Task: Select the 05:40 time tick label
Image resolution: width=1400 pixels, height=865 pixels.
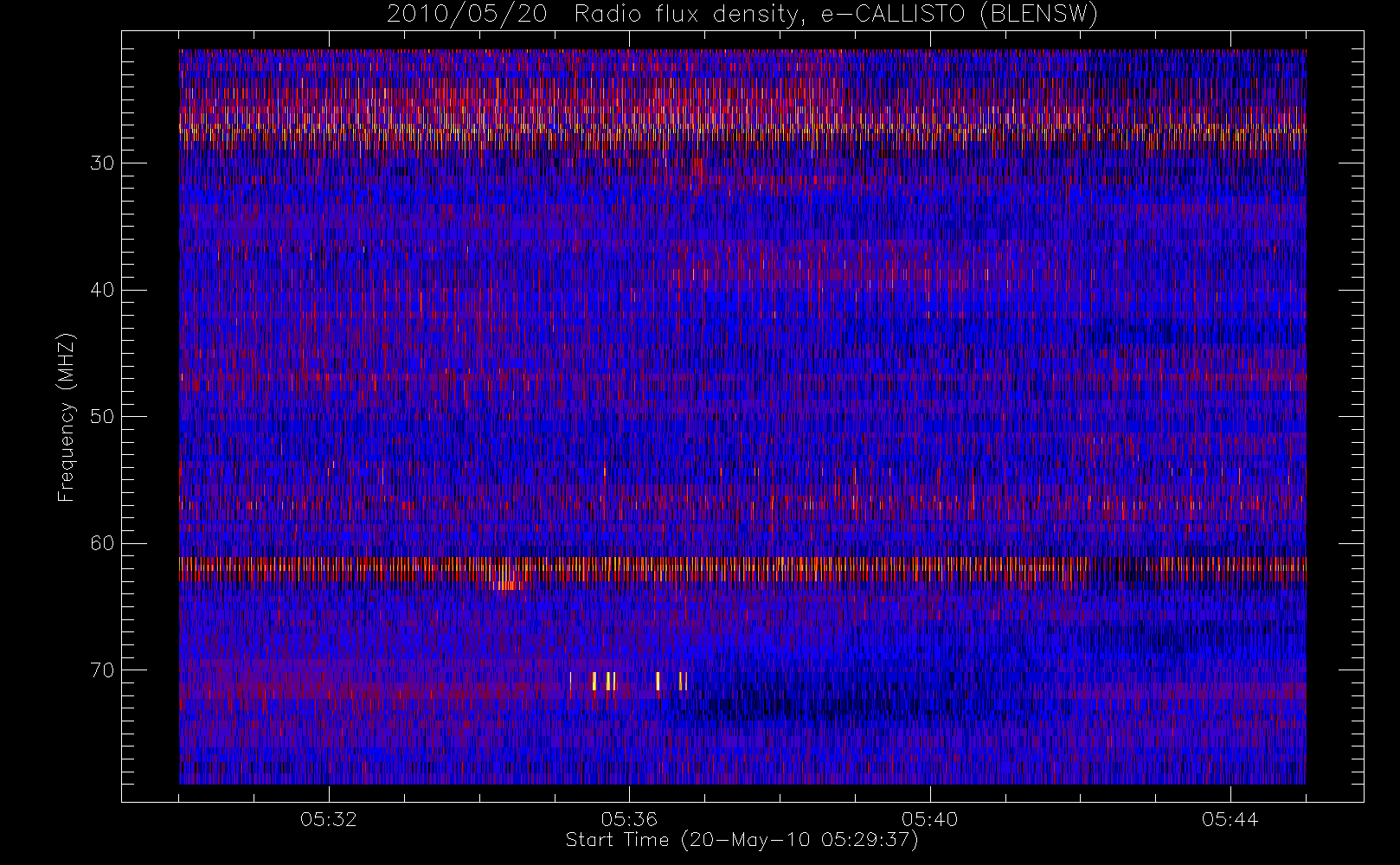Action: pyautogui.click(x=929, y=819)
